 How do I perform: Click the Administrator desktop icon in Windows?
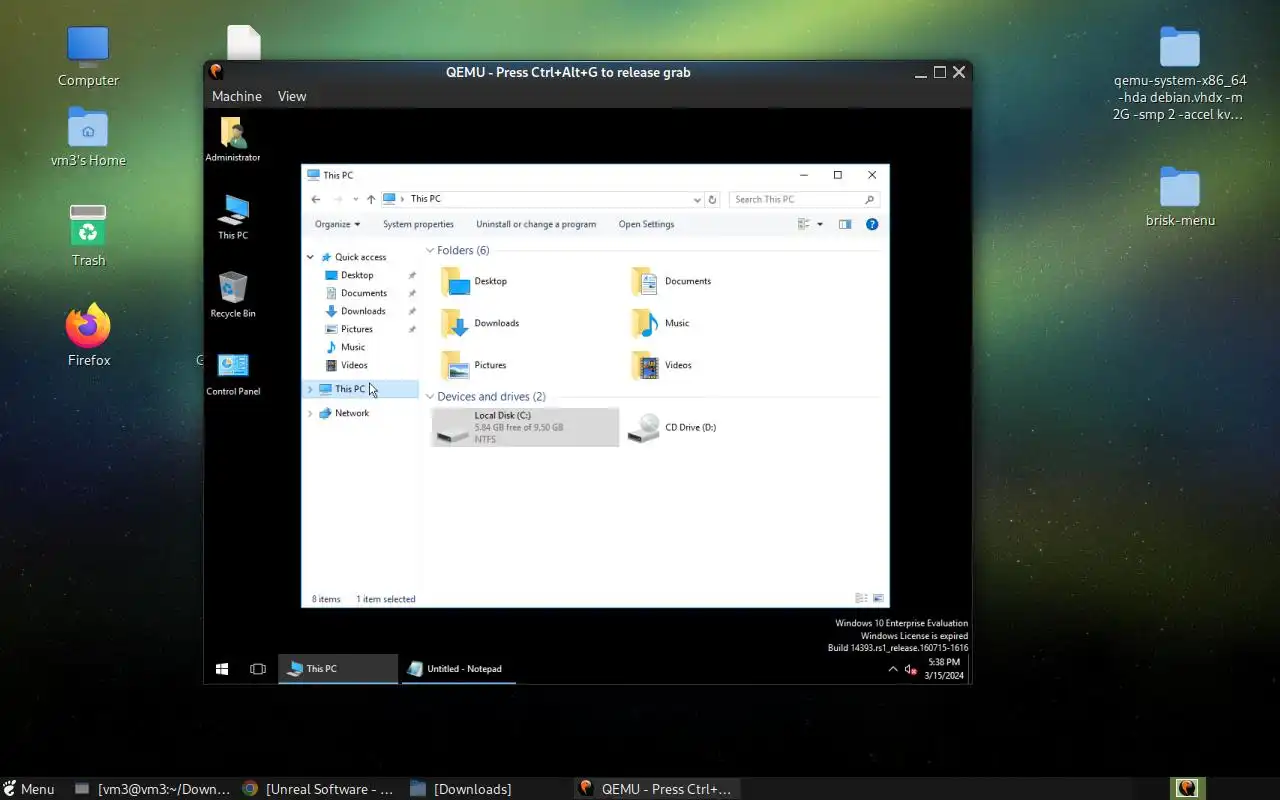233,139
